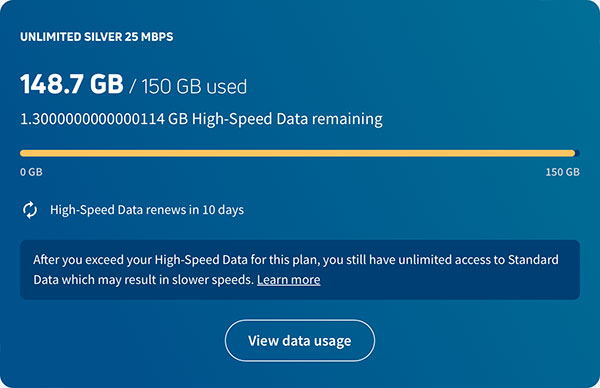This screenshot has width=600, height=388.
Task: Click the 150 GB label under bar
Action: pyautogui.click(x=562, y=172)
